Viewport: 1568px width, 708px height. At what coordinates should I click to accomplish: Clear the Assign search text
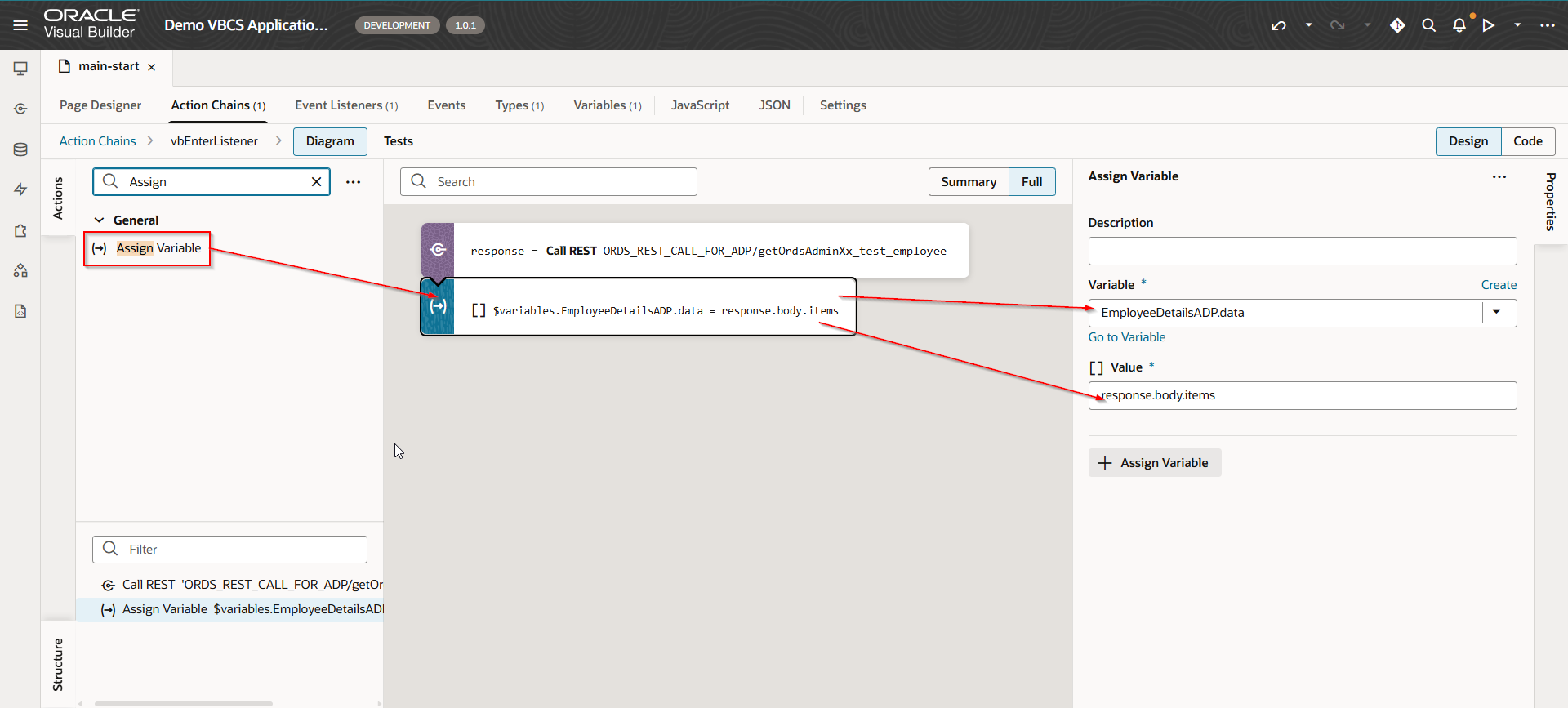pos(316,182)
